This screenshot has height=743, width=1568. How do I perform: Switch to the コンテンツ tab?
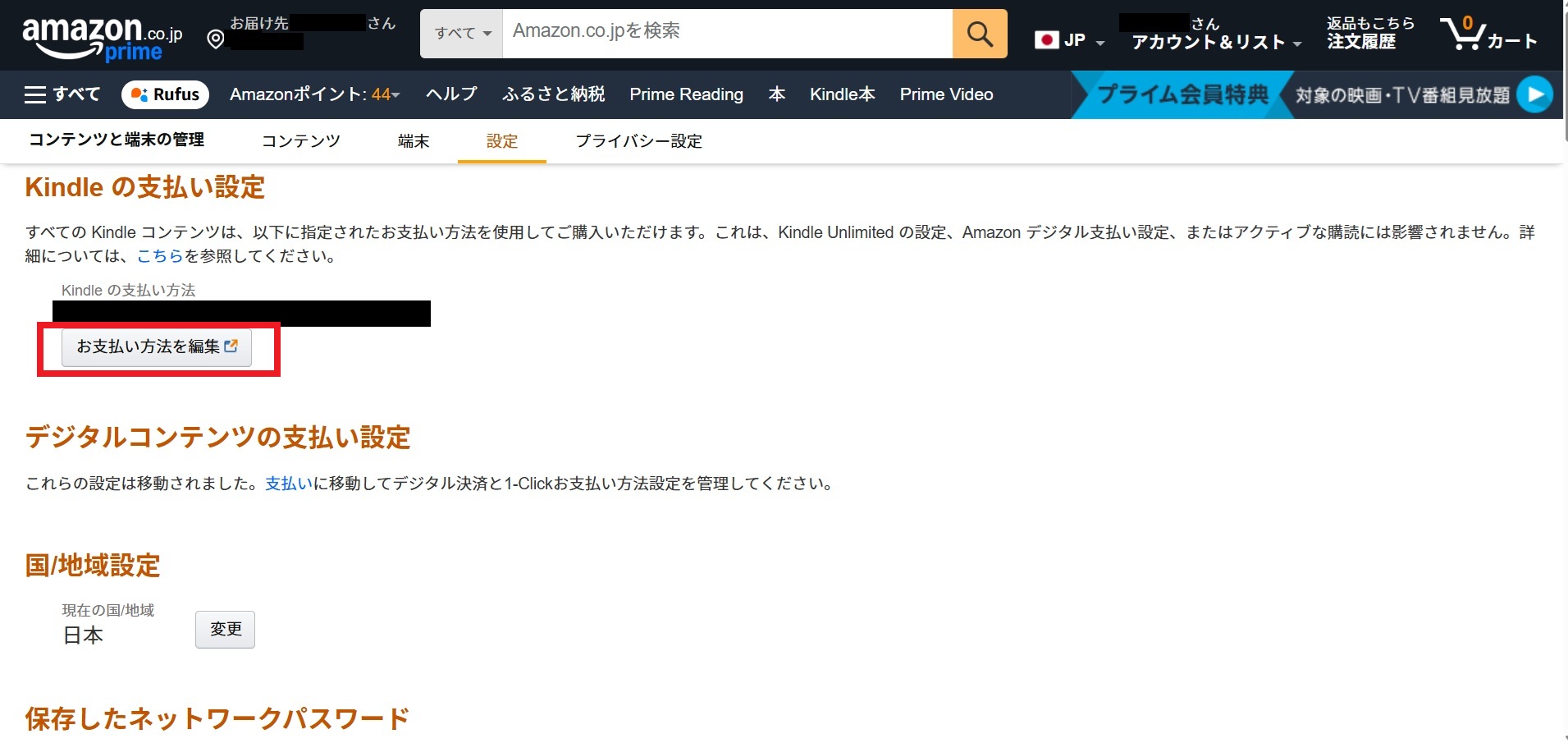coord(300,141)
